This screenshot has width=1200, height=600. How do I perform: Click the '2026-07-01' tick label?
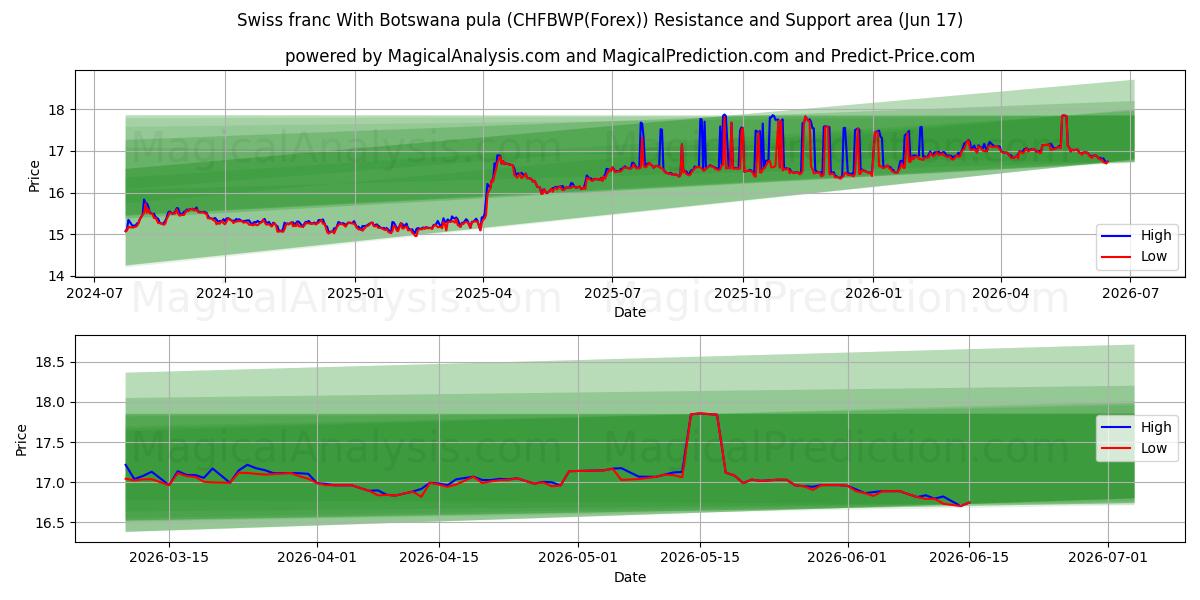point(1109,560)
